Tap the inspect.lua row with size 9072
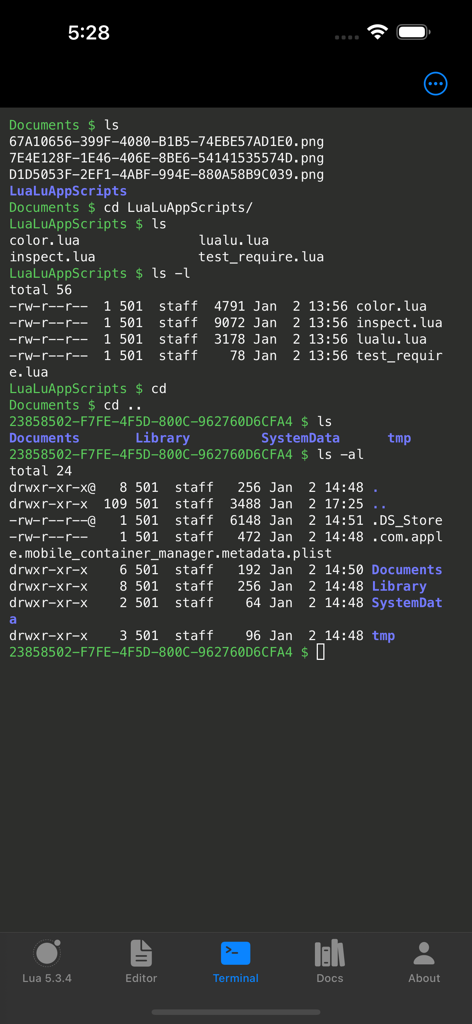The image size is (472, 1024). (226, 323)
